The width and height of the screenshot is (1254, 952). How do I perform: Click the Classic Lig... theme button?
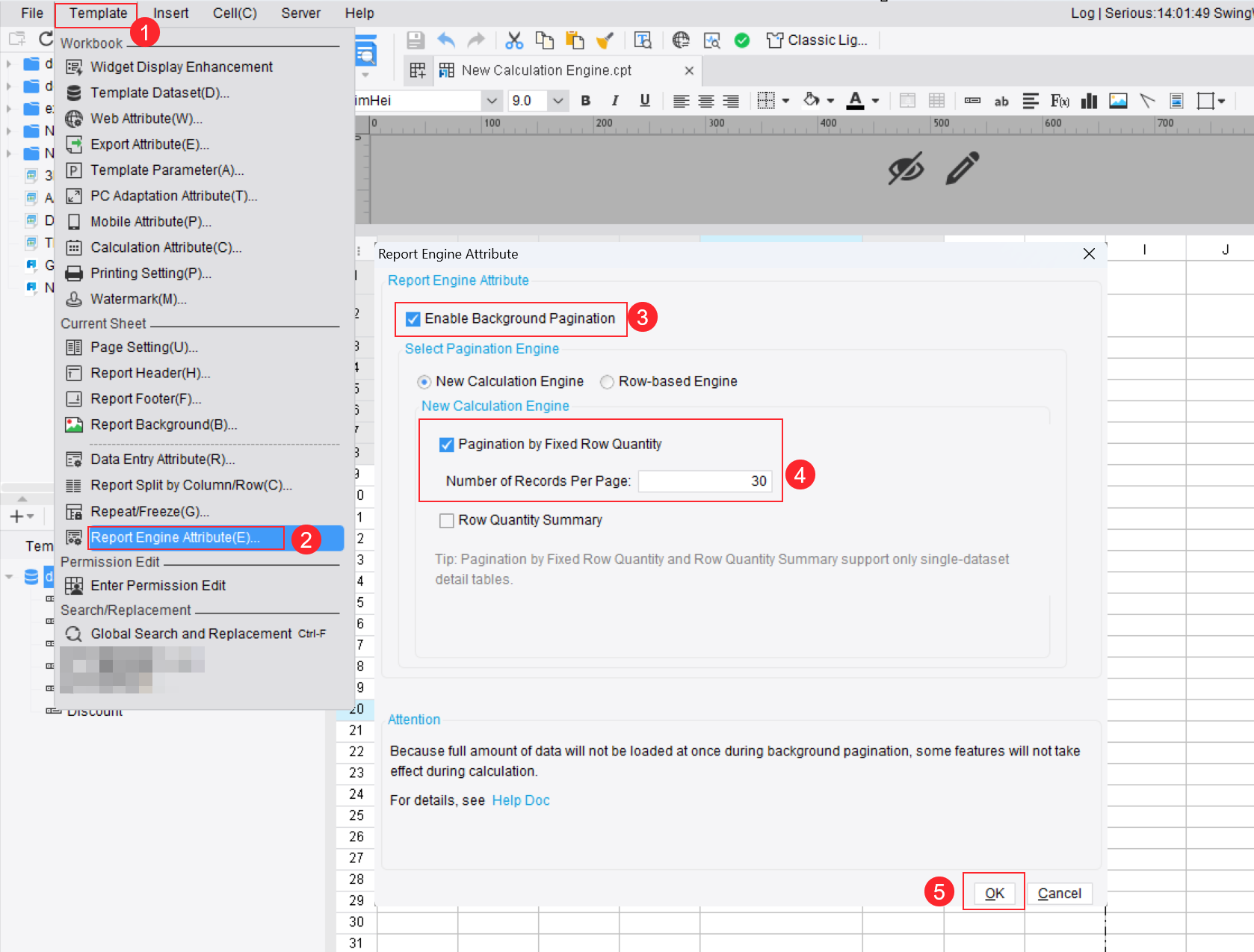(818, 40)
